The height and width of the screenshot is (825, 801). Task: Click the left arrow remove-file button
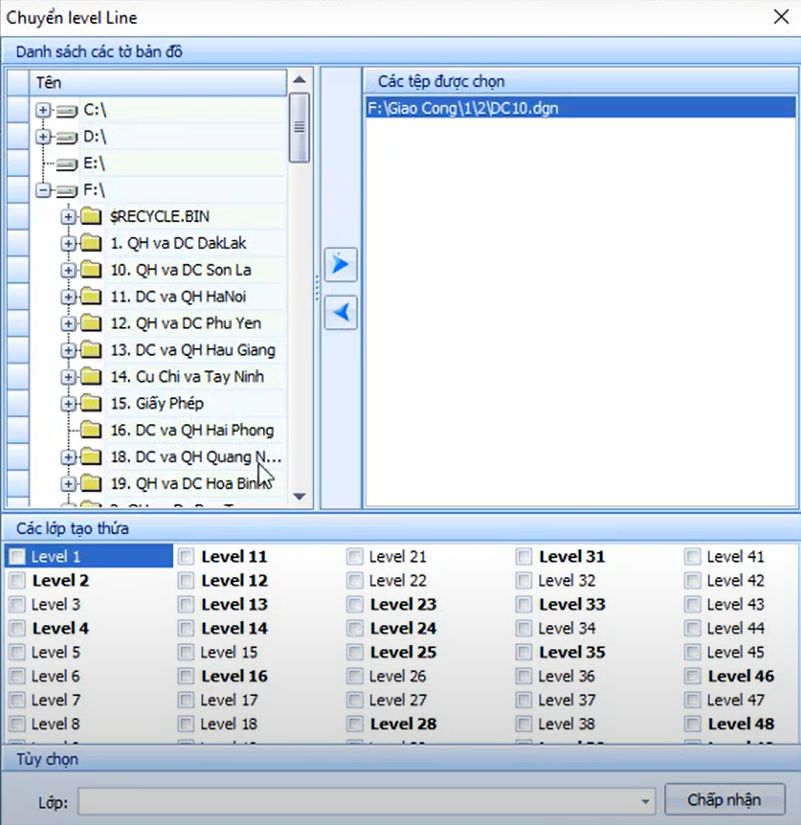click(341, 313)
